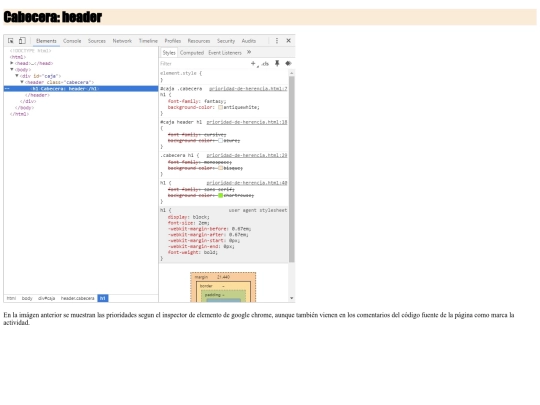Open the chartreuse green color swatch
Image resolution: width=540 pixels, height=405 pixels.
[x=220, y=196]
